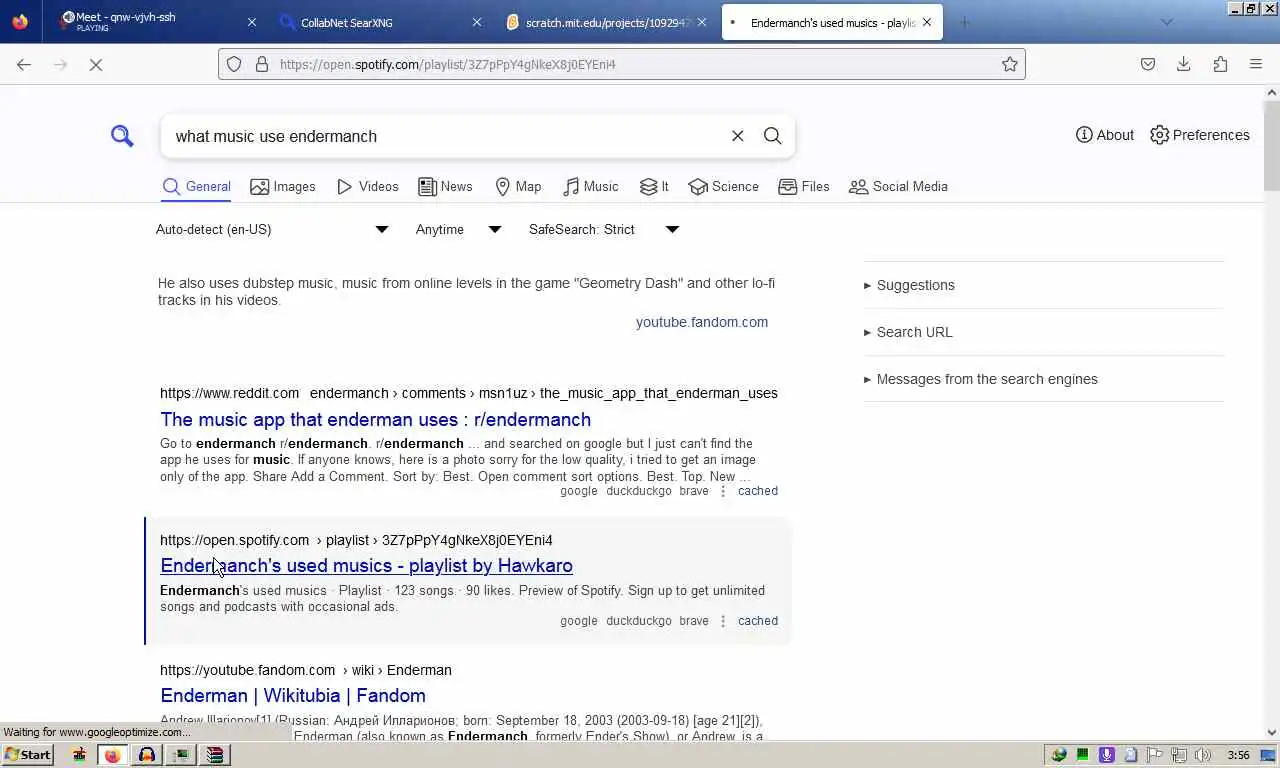Switch to the Files category
The image size is (1280, 768).
(x=804, y=187)
